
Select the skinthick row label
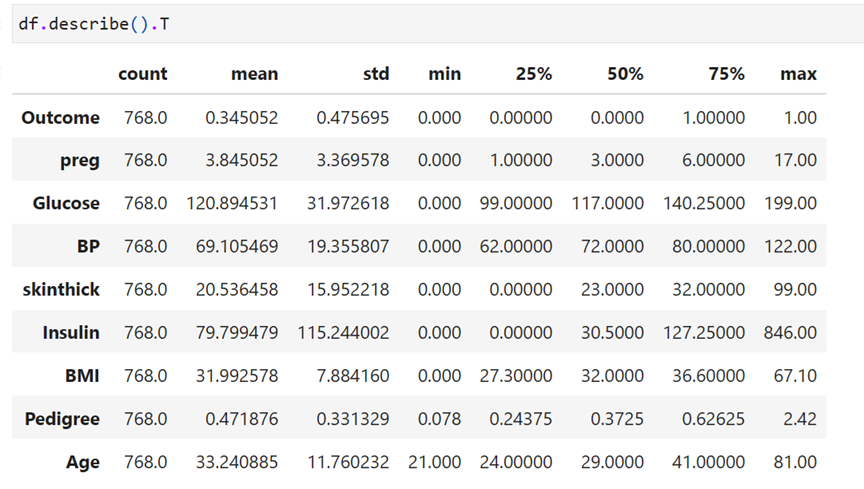(x=61, y=289)
